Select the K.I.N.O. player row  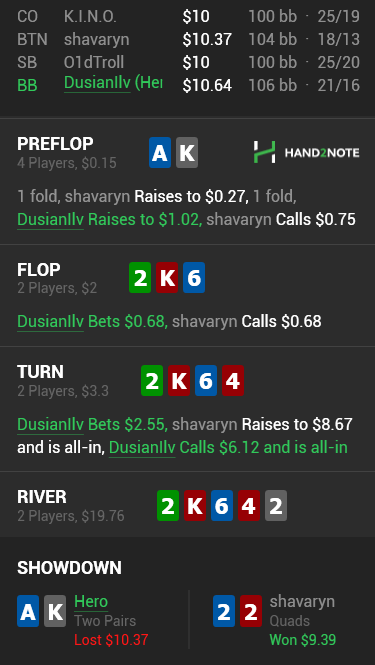coord(188,17)
